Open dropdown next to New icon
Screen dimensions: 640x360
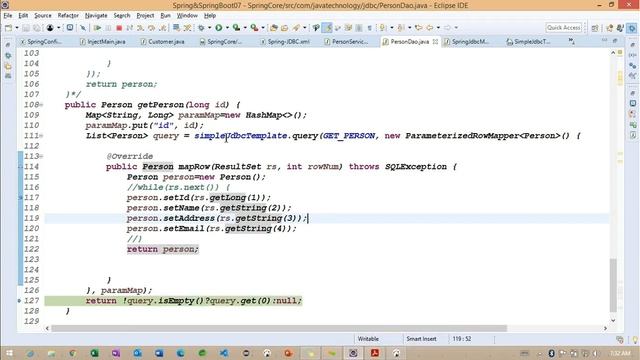17,28
